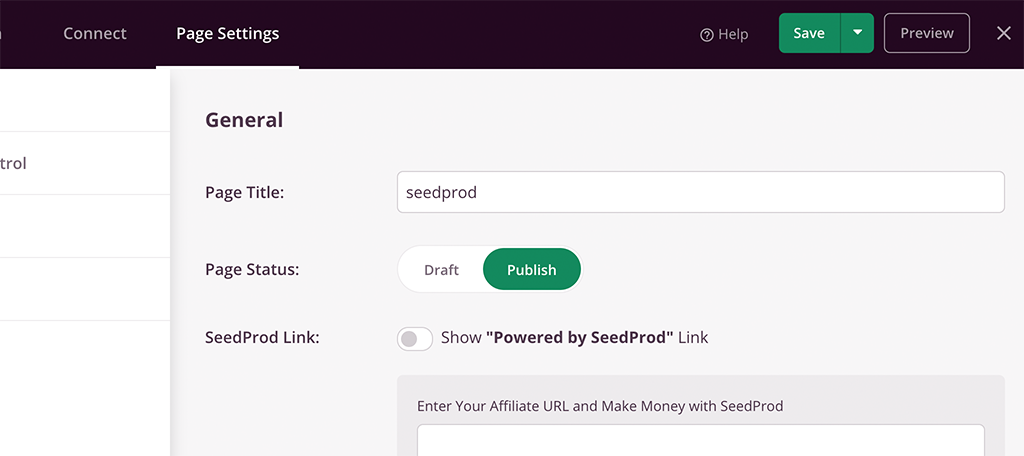Click the affiliate URL make money text
This screenshot has height=456, width=1024.
(x=600, y=406)
